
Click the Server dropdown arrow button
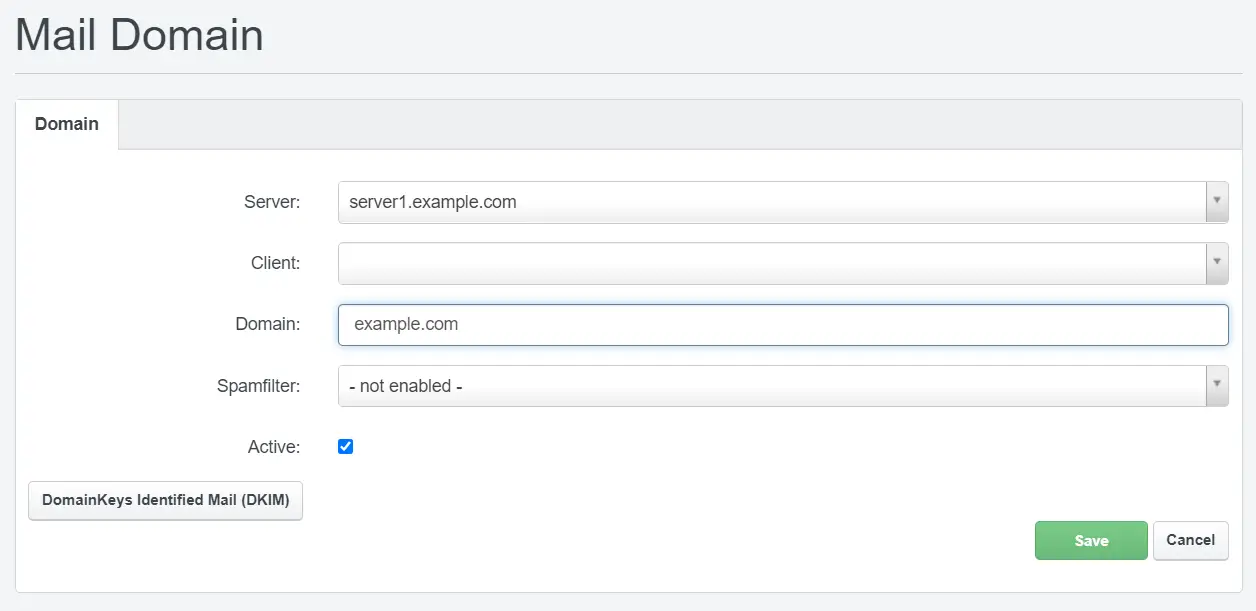pyautogui.click(x=1217, y=202)
